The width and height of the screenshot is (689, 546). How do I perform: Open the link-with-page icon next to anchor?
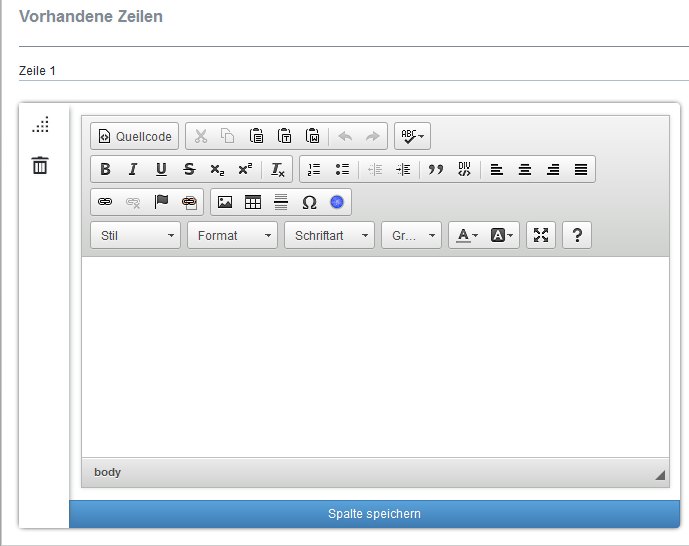189,202
